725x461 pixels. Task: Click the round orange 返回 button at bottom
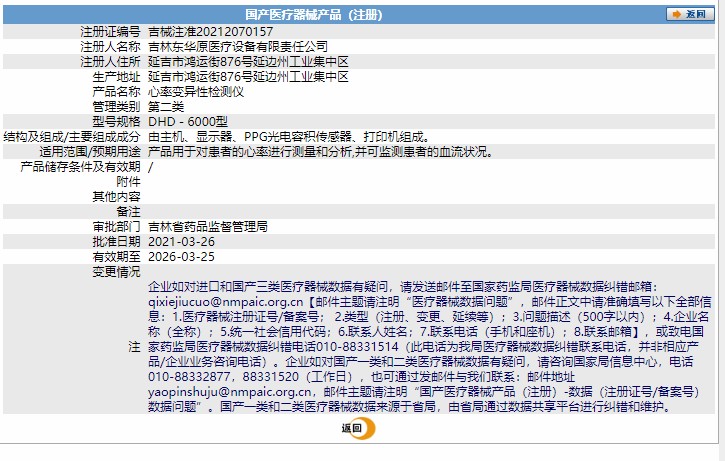(x=358, y=428)
